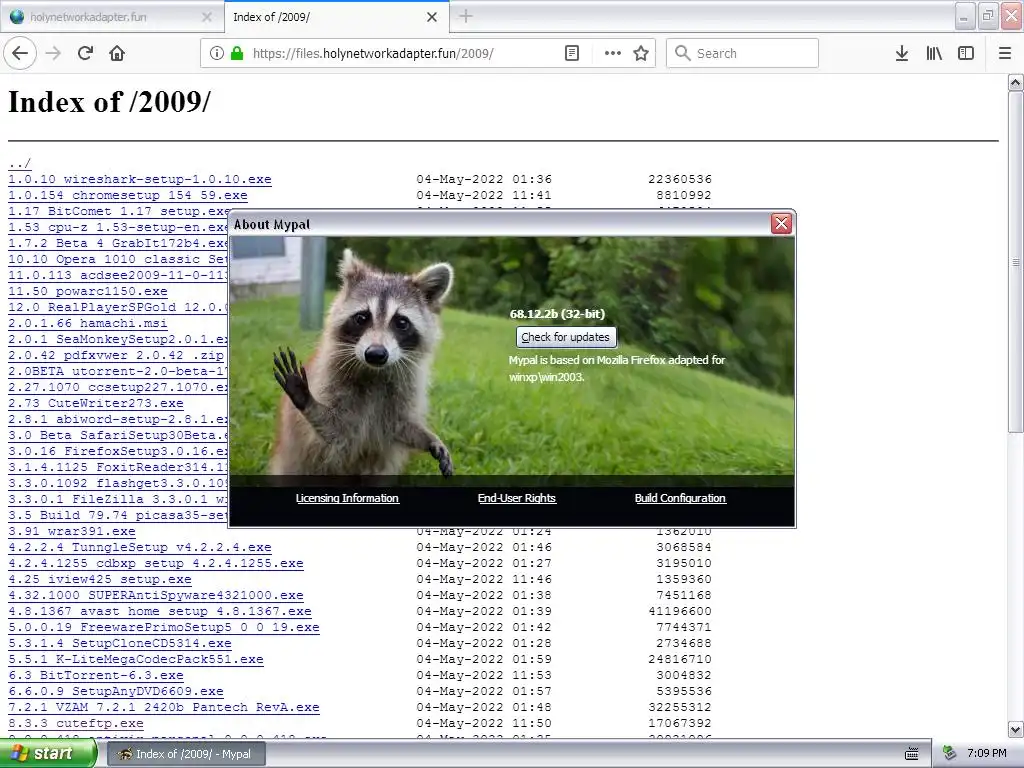The height and width of the screenshot is (768, 1024).
Task: Open the hamburger application menu
Action: [x=1005, y=54]
